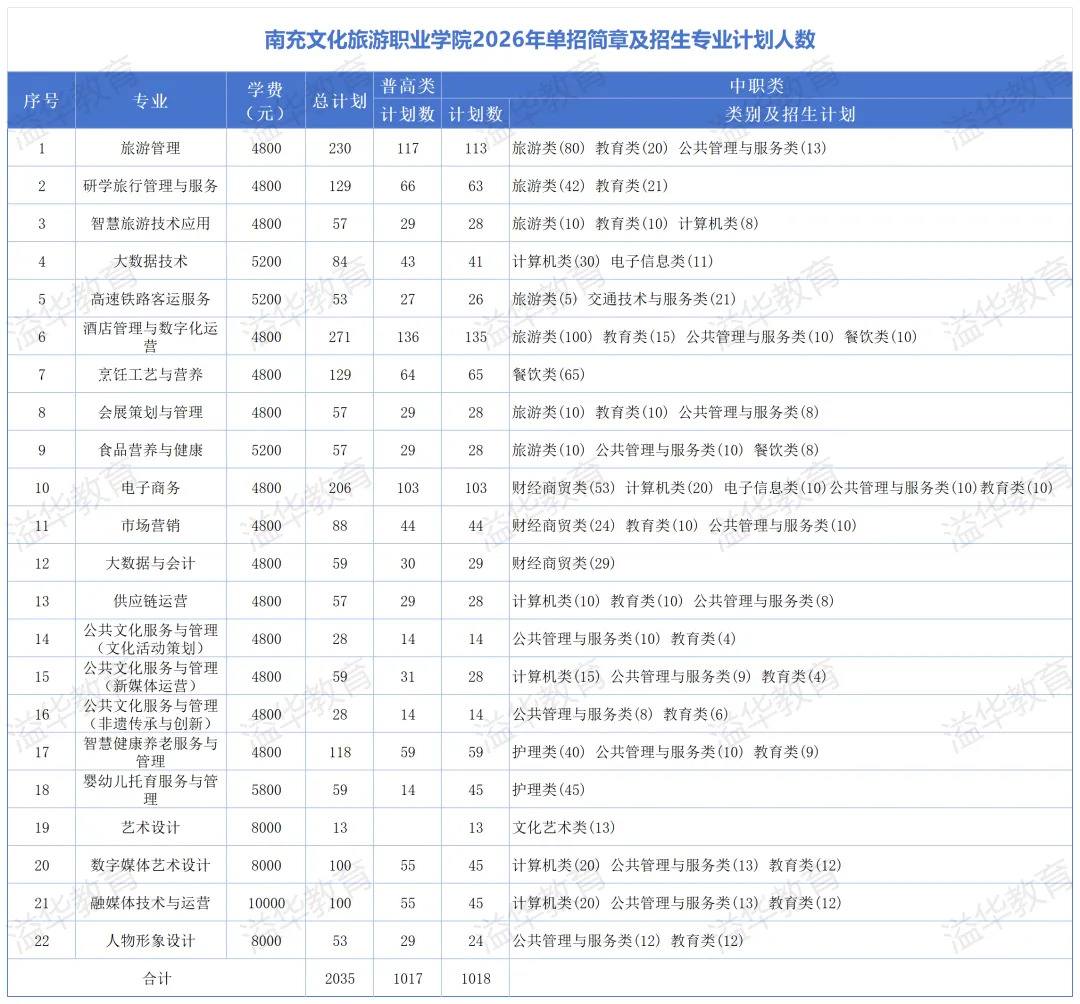Click the 融媒体技术与运营 major cell
The image size is (1080, 1004).
[x=151, y=903]
